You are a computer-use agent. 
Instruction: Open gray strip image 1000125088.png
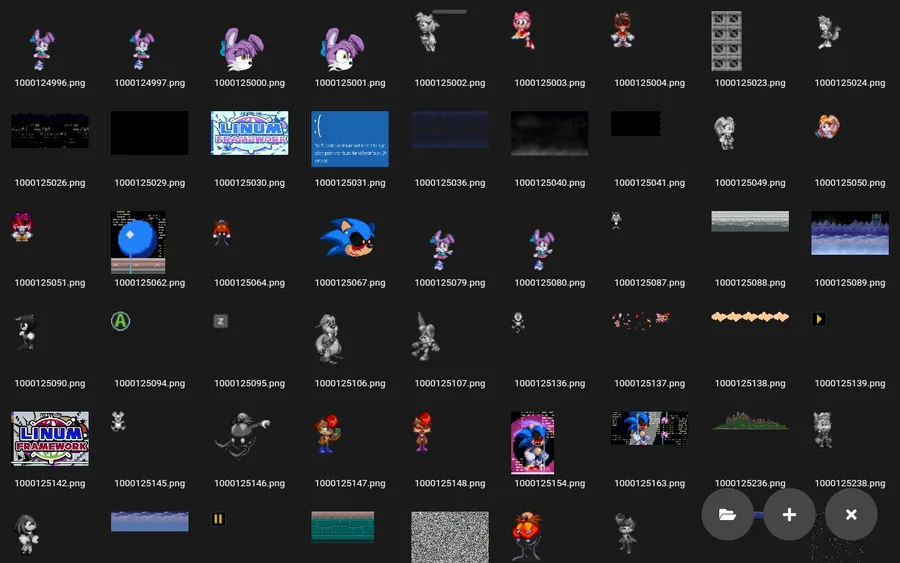pyautogui.click(x=750, y=222)
